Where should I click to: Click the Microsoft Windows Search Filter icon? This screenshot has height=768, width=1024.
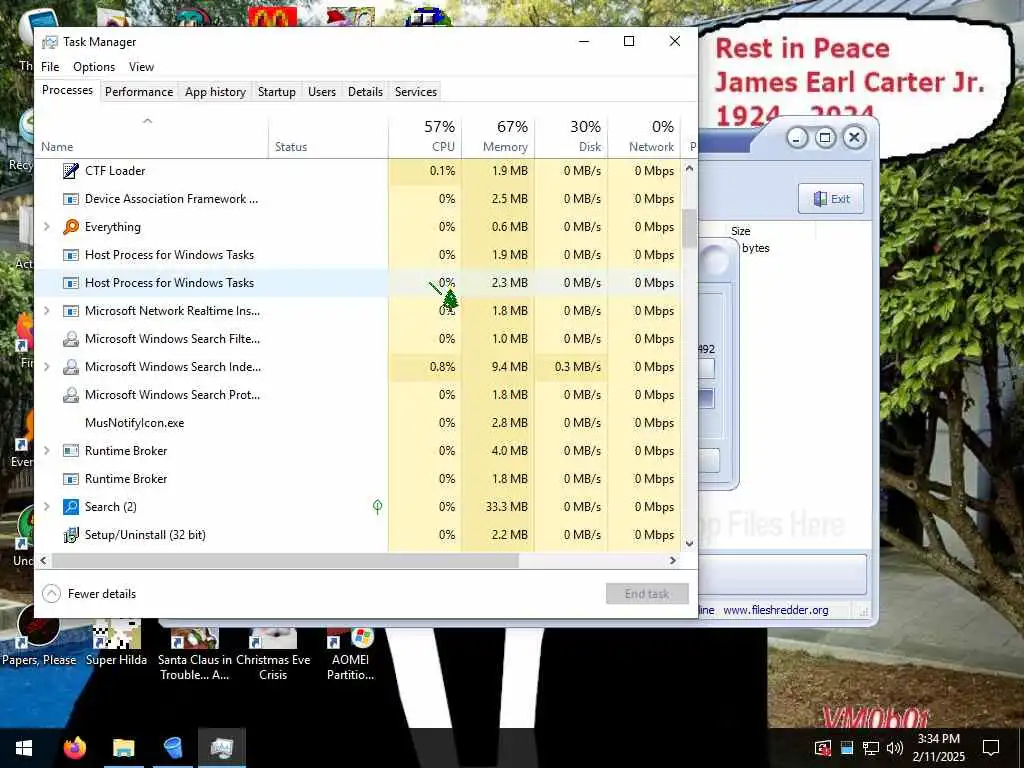pyautogui.click(x=71, y=339)
